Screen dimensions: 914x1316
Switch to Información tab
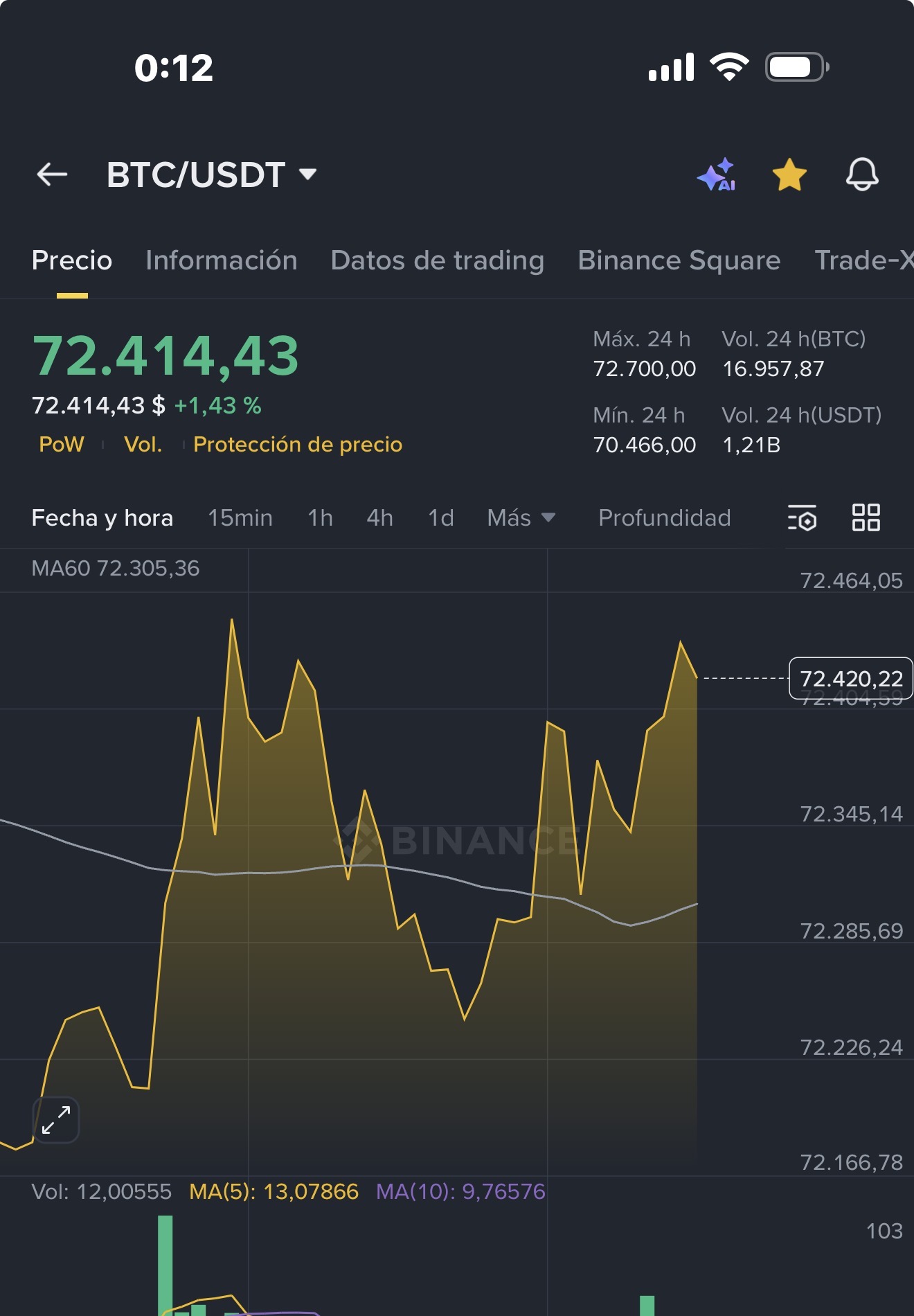coord(222,260)
